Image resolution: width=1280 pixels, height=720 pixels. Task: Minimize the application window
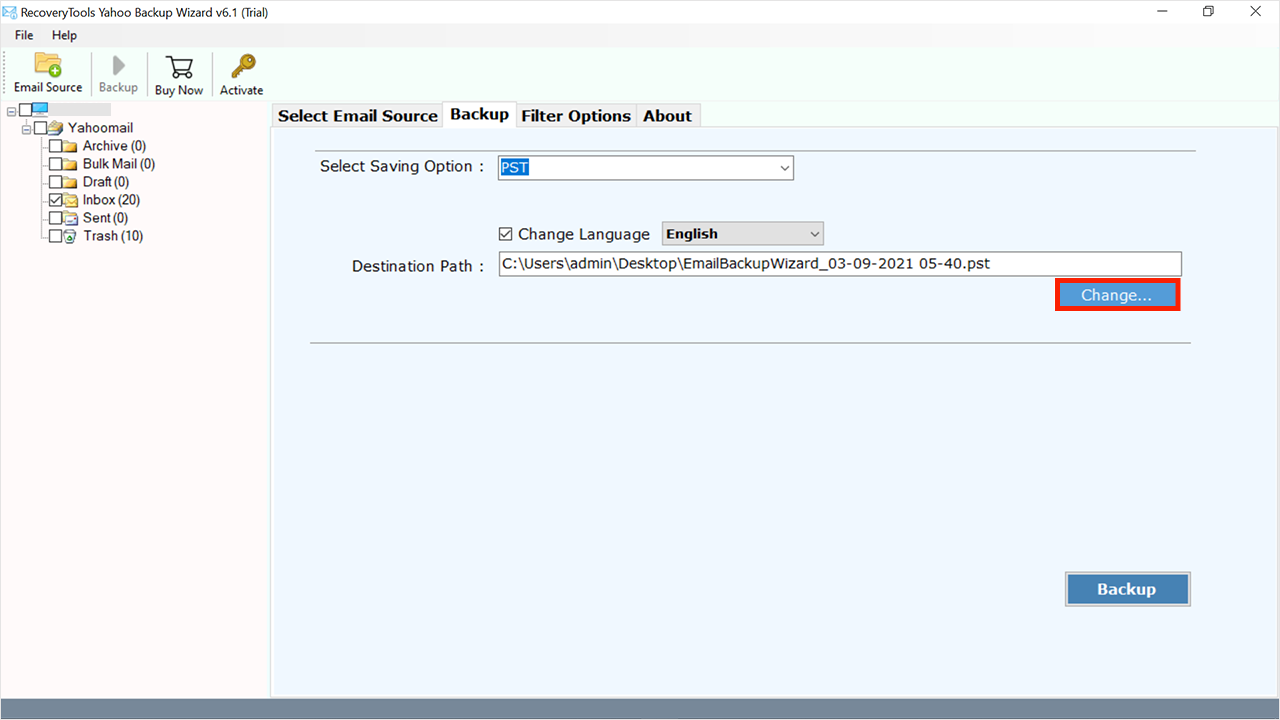tap(1162, 12)
